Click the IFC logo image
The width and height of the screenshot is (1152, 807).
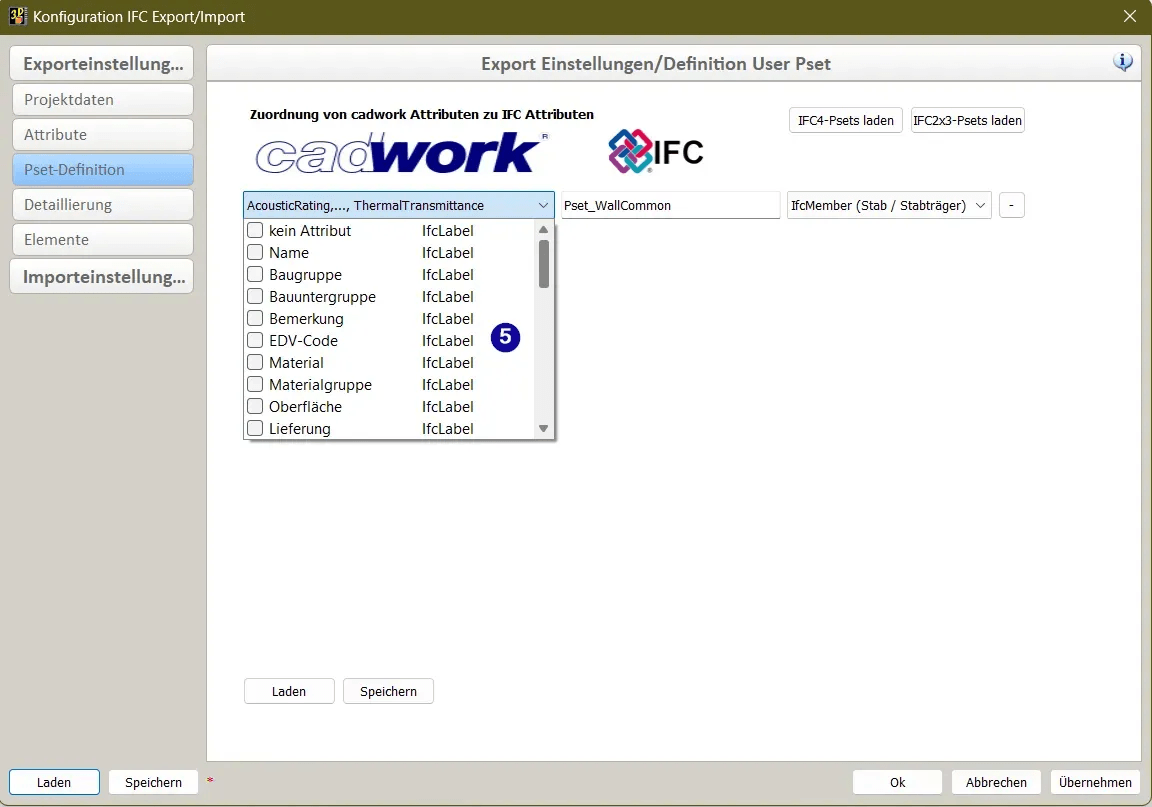click(x=656, y=152)
